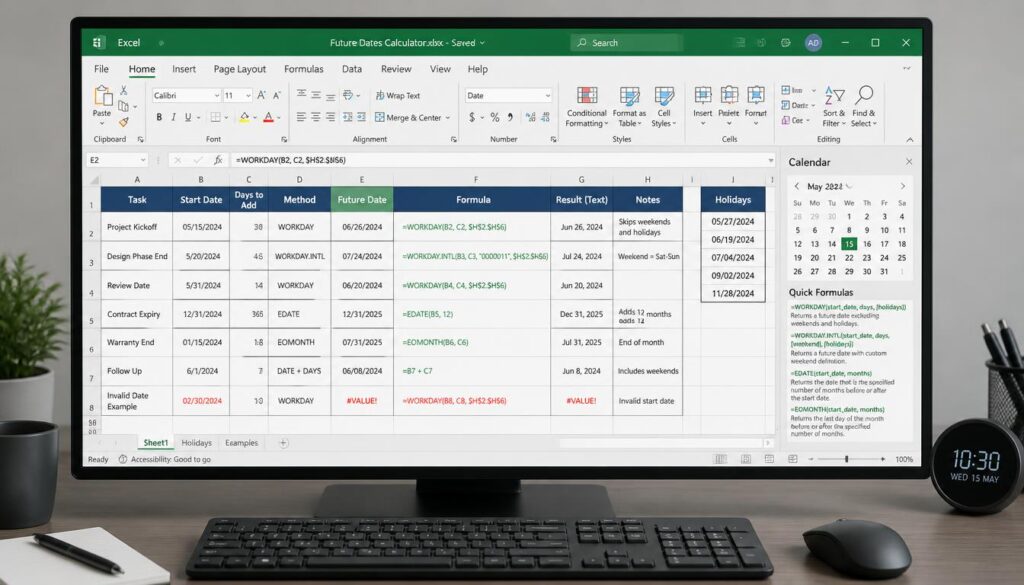Image resolution: width=1024 pixels, height=585 pixels.
Task: Click the EDATE quick formula link
Action: (x=831, y=373)
